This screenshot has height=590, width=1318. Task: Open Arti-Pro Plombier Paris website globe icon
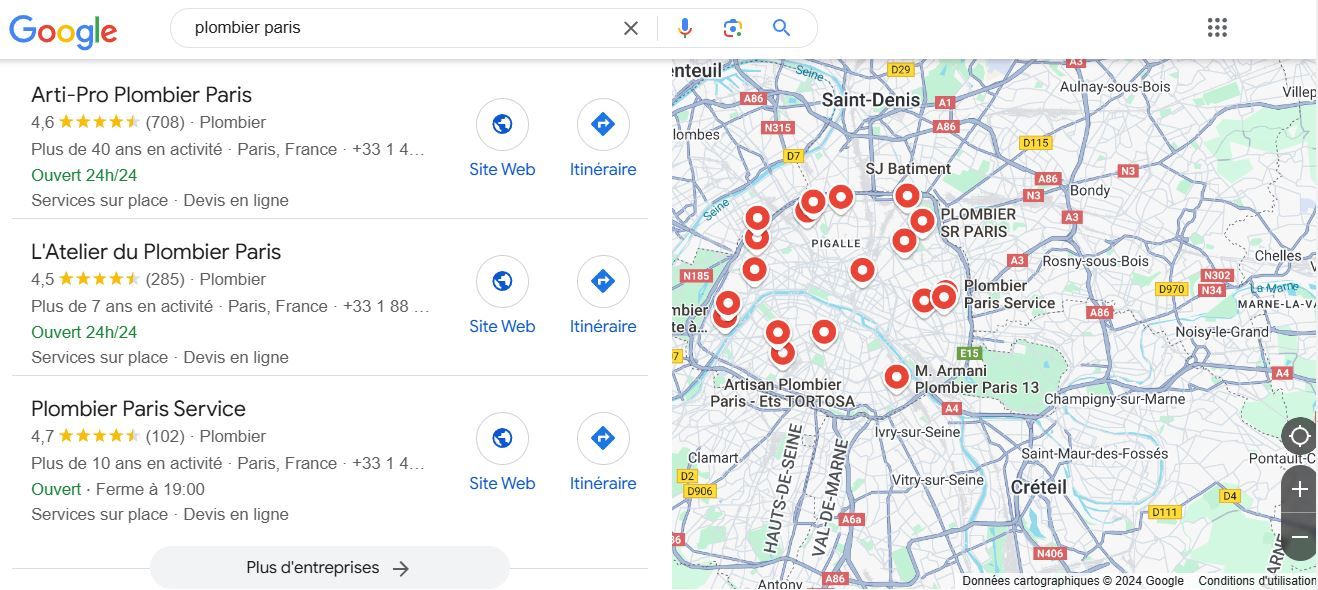tap(502, 124)
